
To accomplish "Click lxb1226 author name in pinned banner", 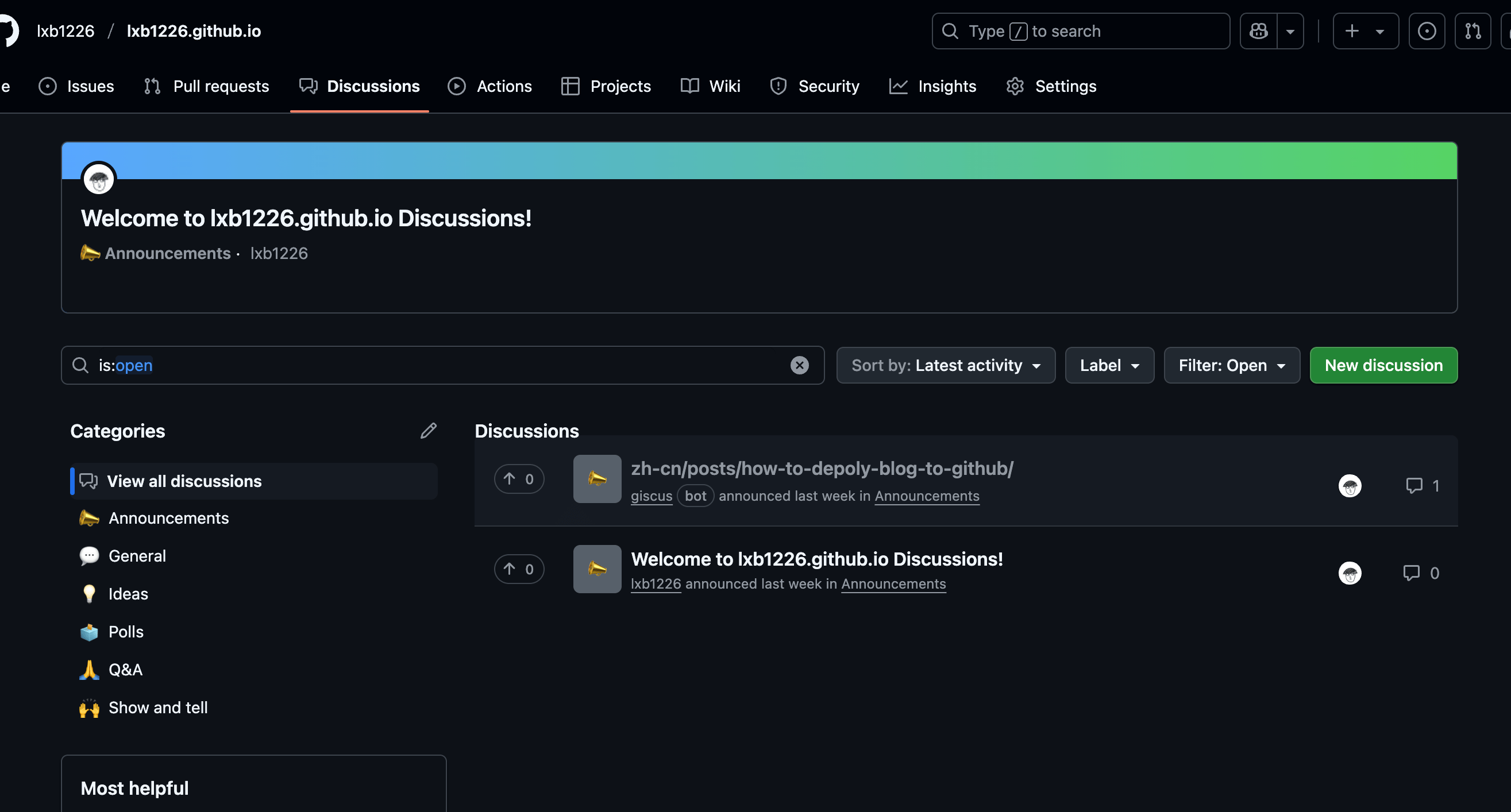I will coord(279,253).
